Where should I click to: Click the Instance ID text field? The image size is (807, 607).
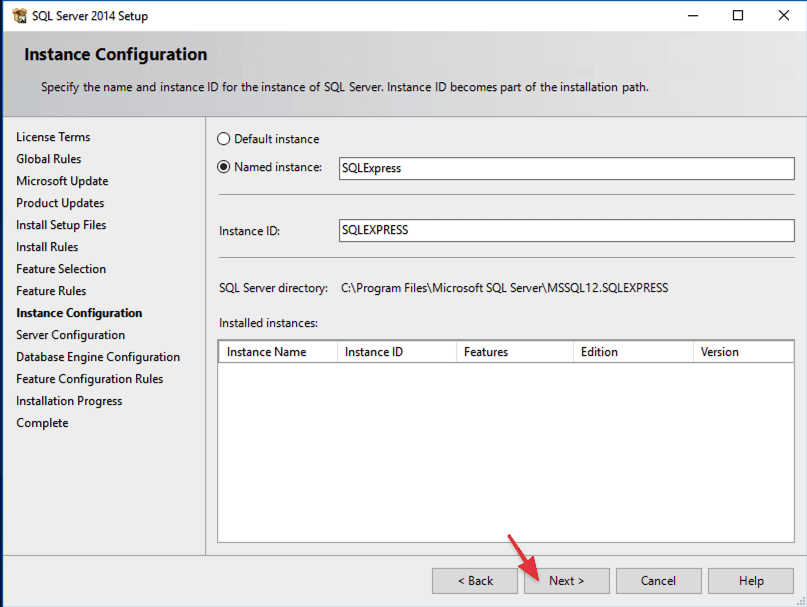[566, 230]
